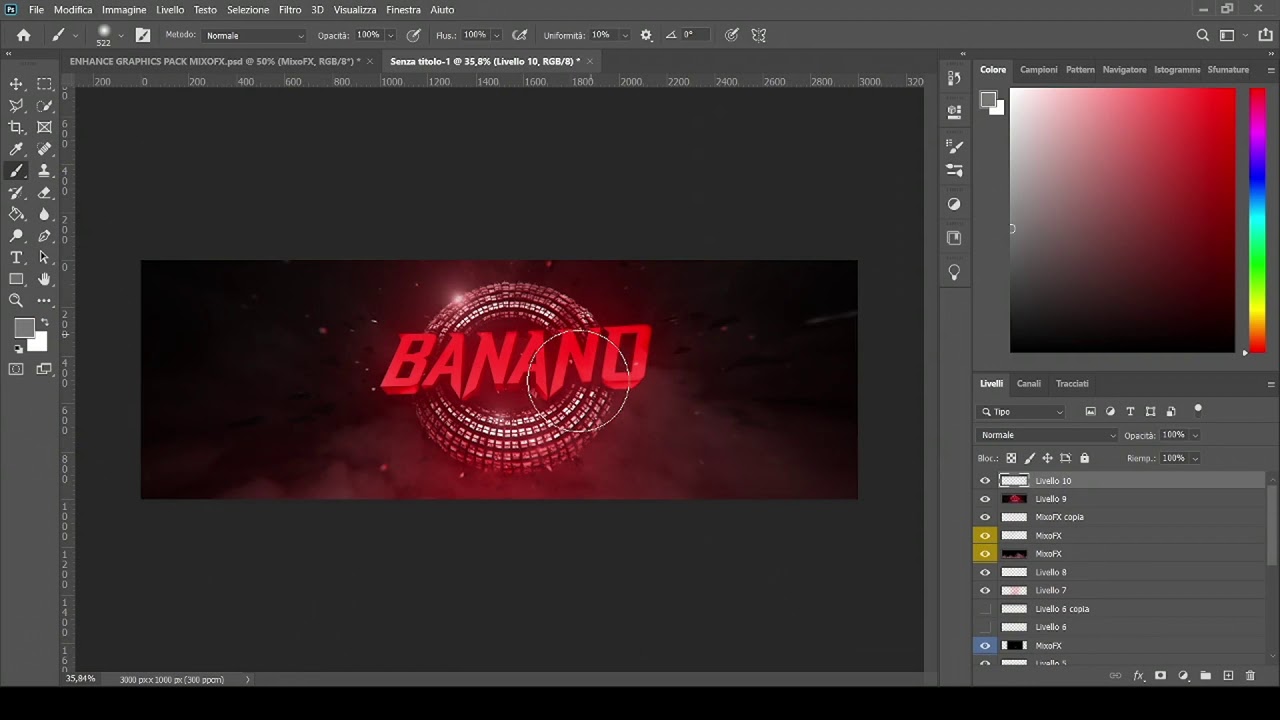Open the brush Opacità dropdown arrow
Image resolution: width=1280 pixels, height=720 pixels.
coord(390,35)
